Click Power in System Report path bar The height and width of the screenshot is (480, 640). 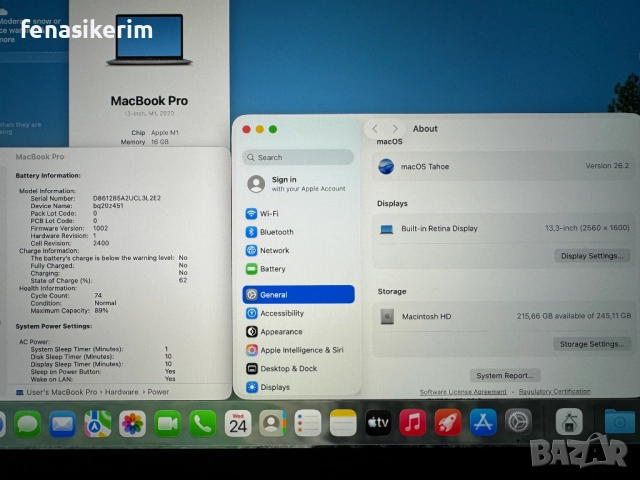pyautogui.click(x=158, y=392)
